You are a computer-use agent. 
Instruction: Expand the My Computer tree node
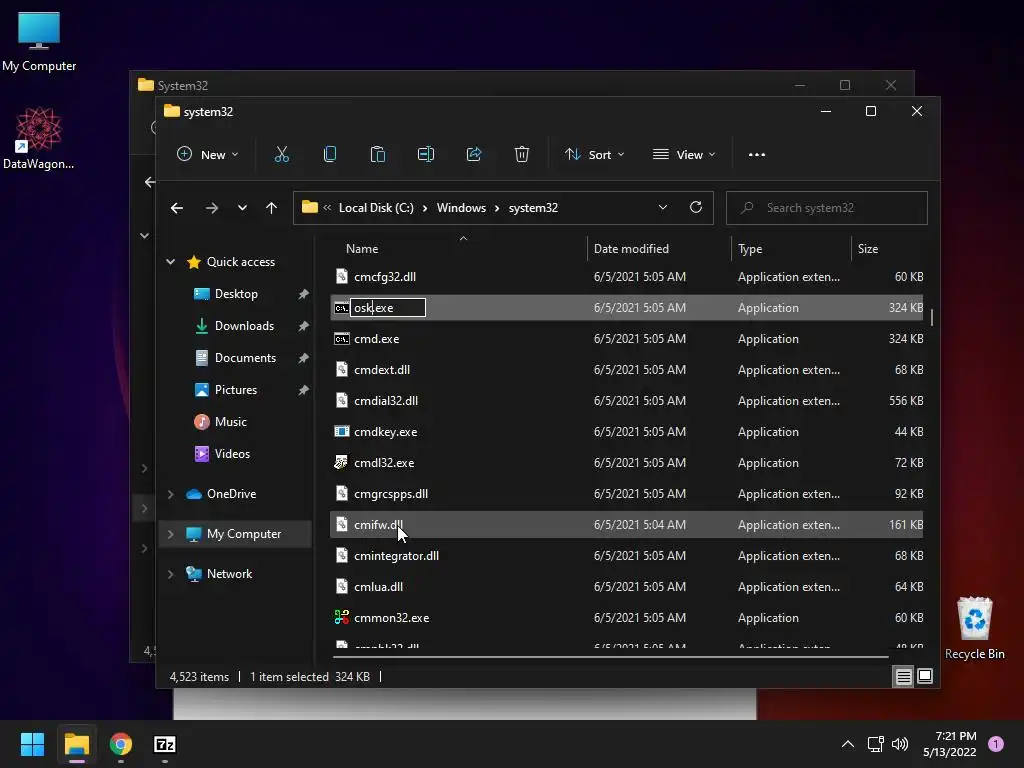[x=170, y=534]
